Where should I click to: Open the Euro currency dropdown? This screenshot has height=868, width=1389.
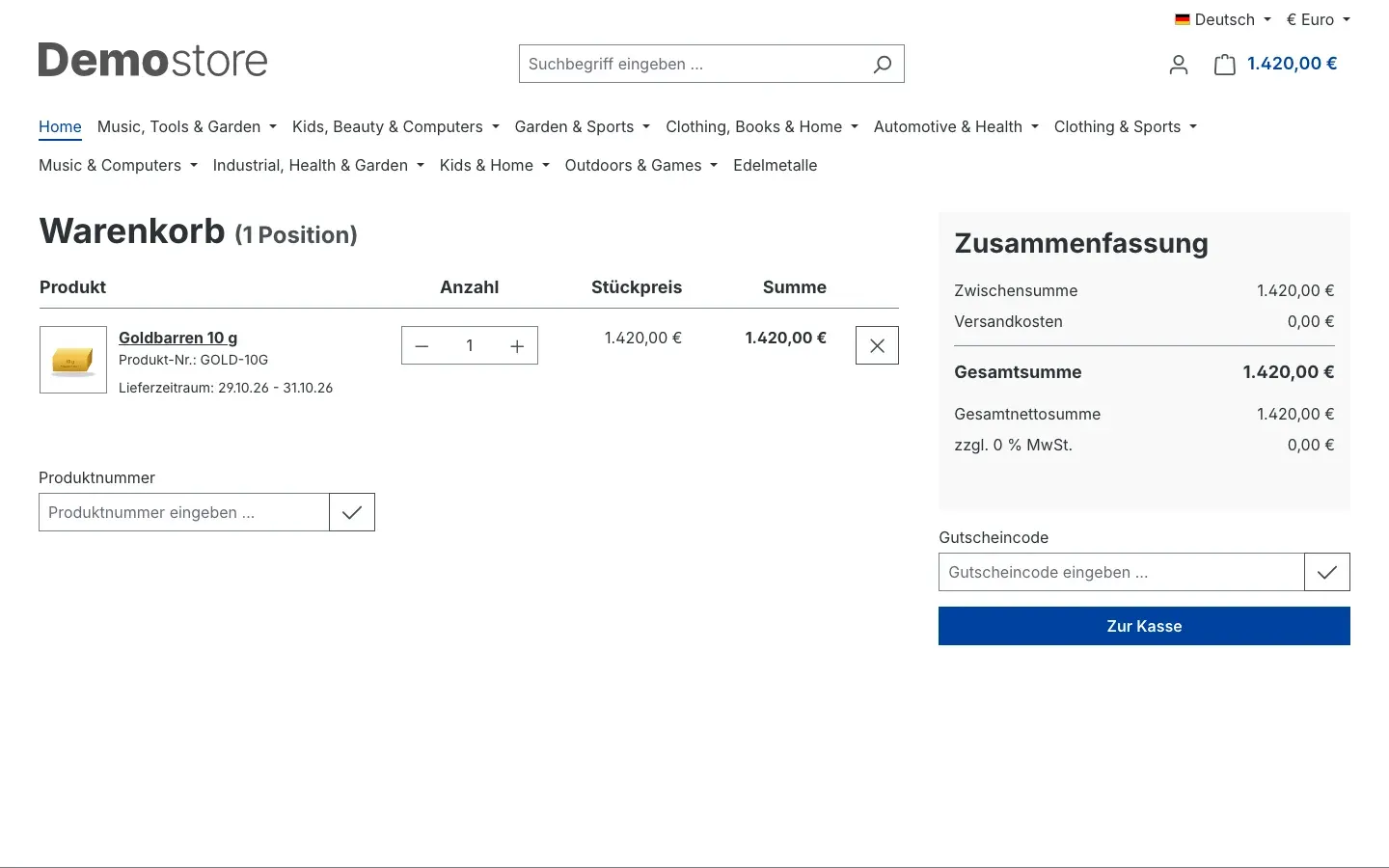coord(1318,19)
